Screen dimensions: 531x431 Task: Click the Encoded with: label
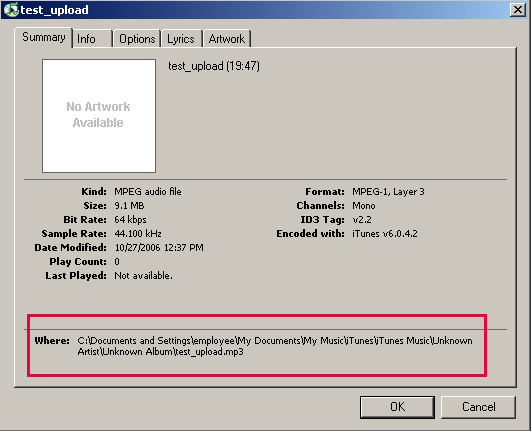[310, 234]
